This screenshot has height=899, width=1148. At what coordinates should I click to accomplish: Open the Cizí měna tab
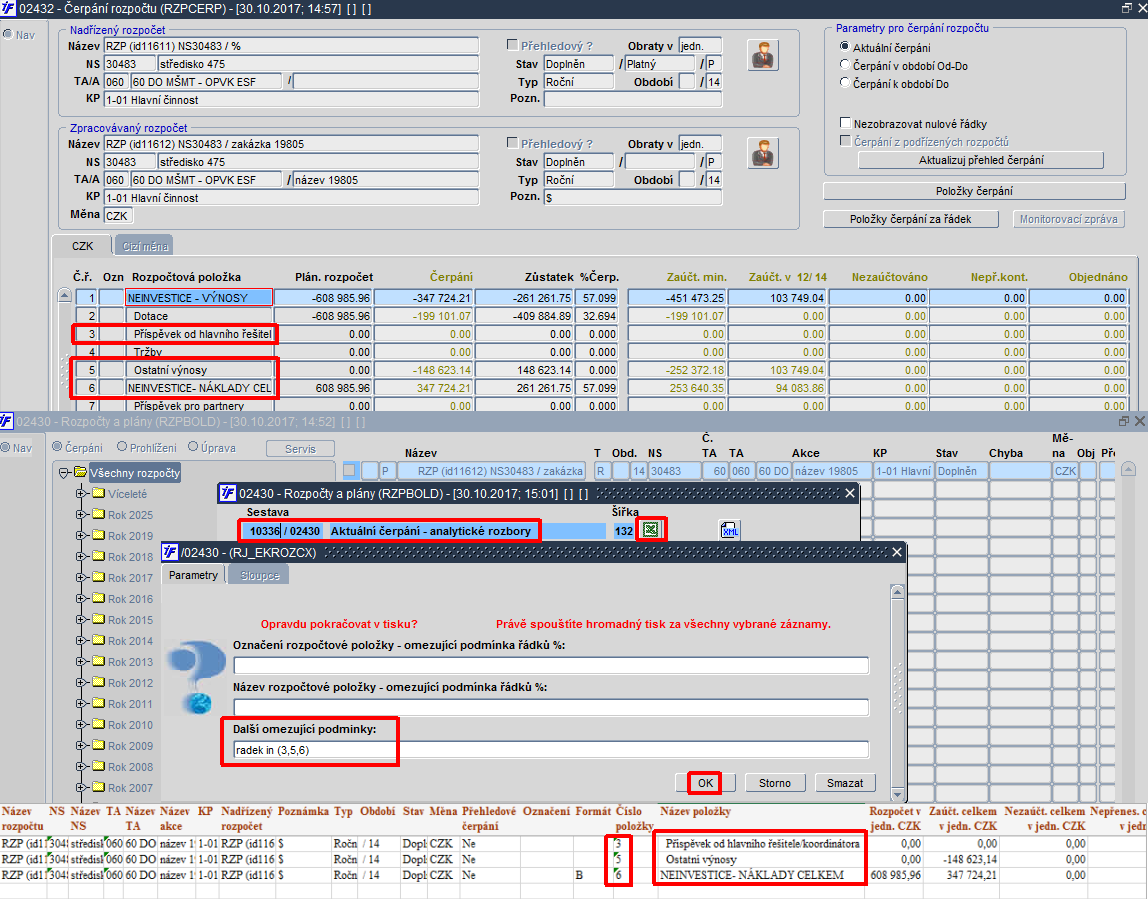[x=146, y=245]
